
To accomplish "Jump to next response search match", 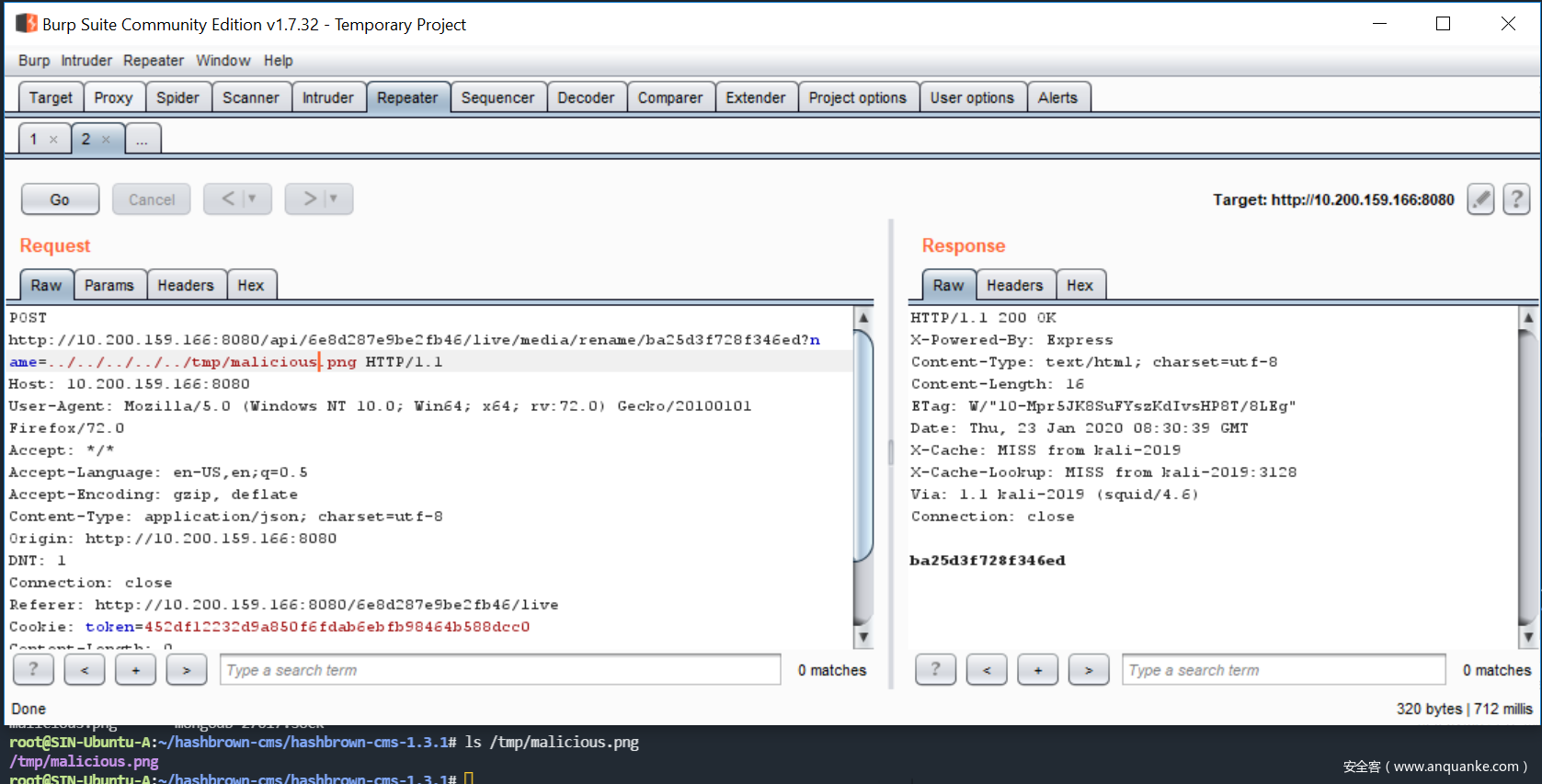I will (1089, 670).
